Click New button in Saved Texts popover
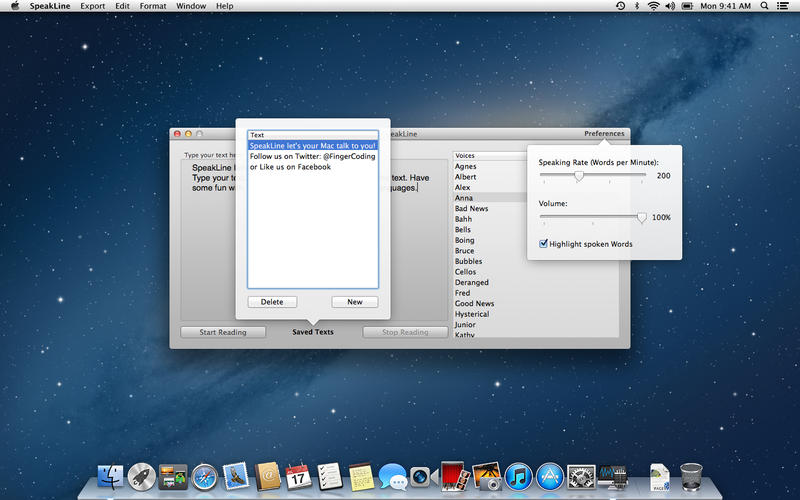Viewport: 800px width, 500px height. click(x=355, y=302)
